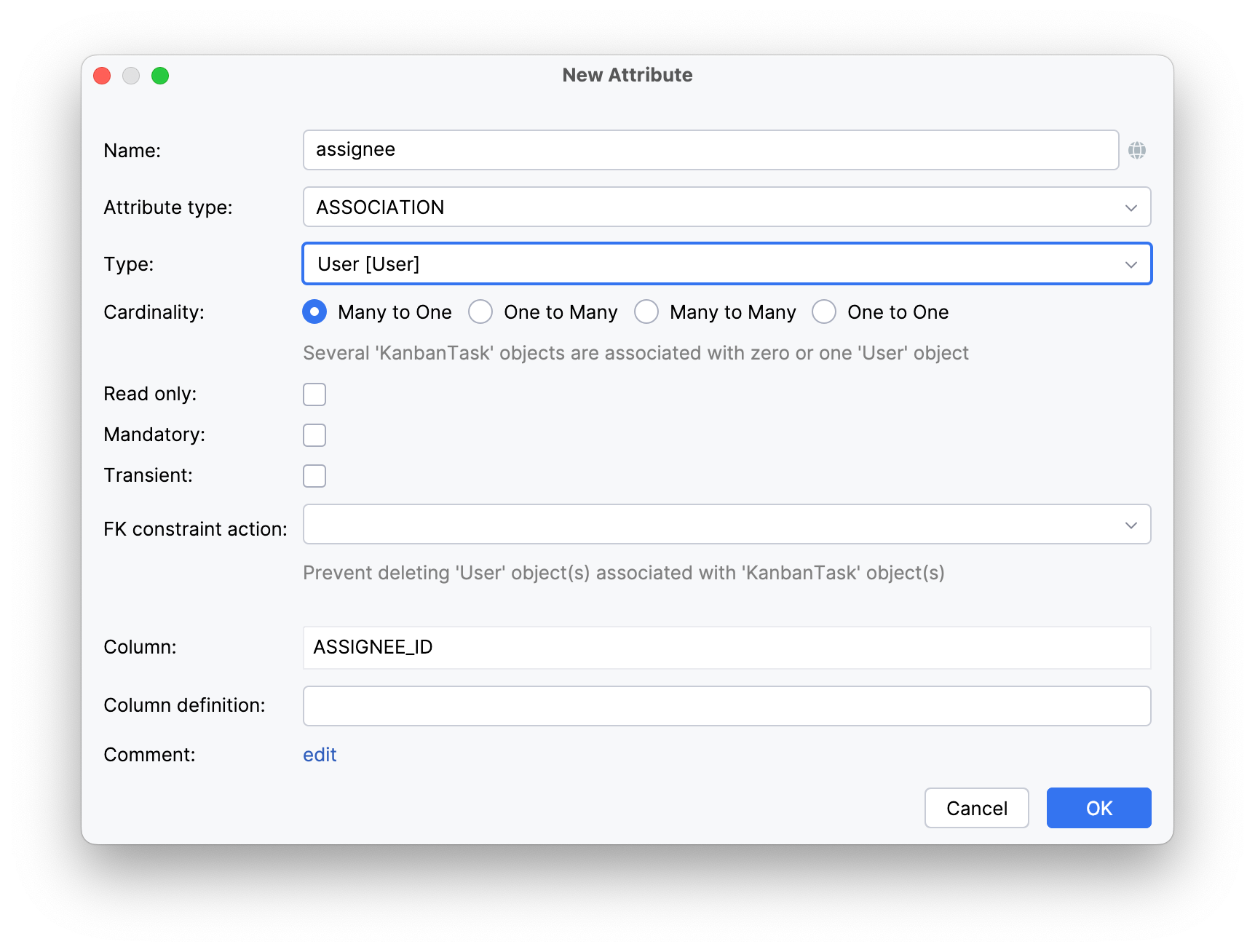
Task: Select the One to One cardinality
Action: coord(823,312)
